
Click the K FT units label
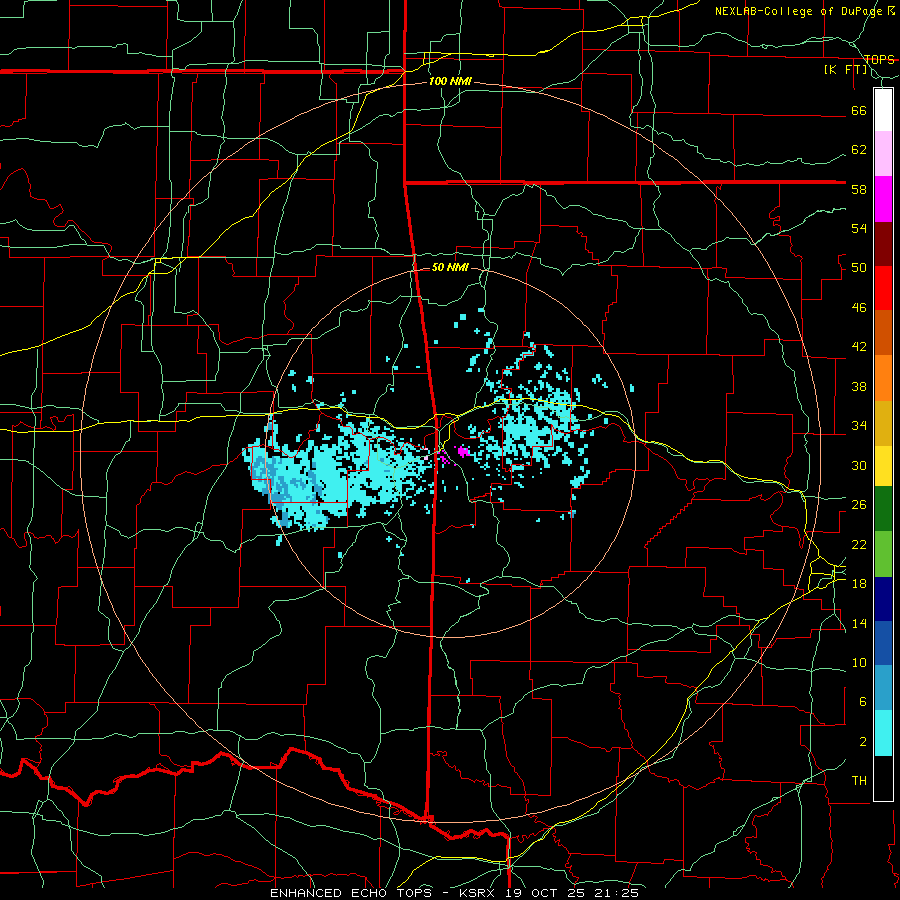coord(845,69)
